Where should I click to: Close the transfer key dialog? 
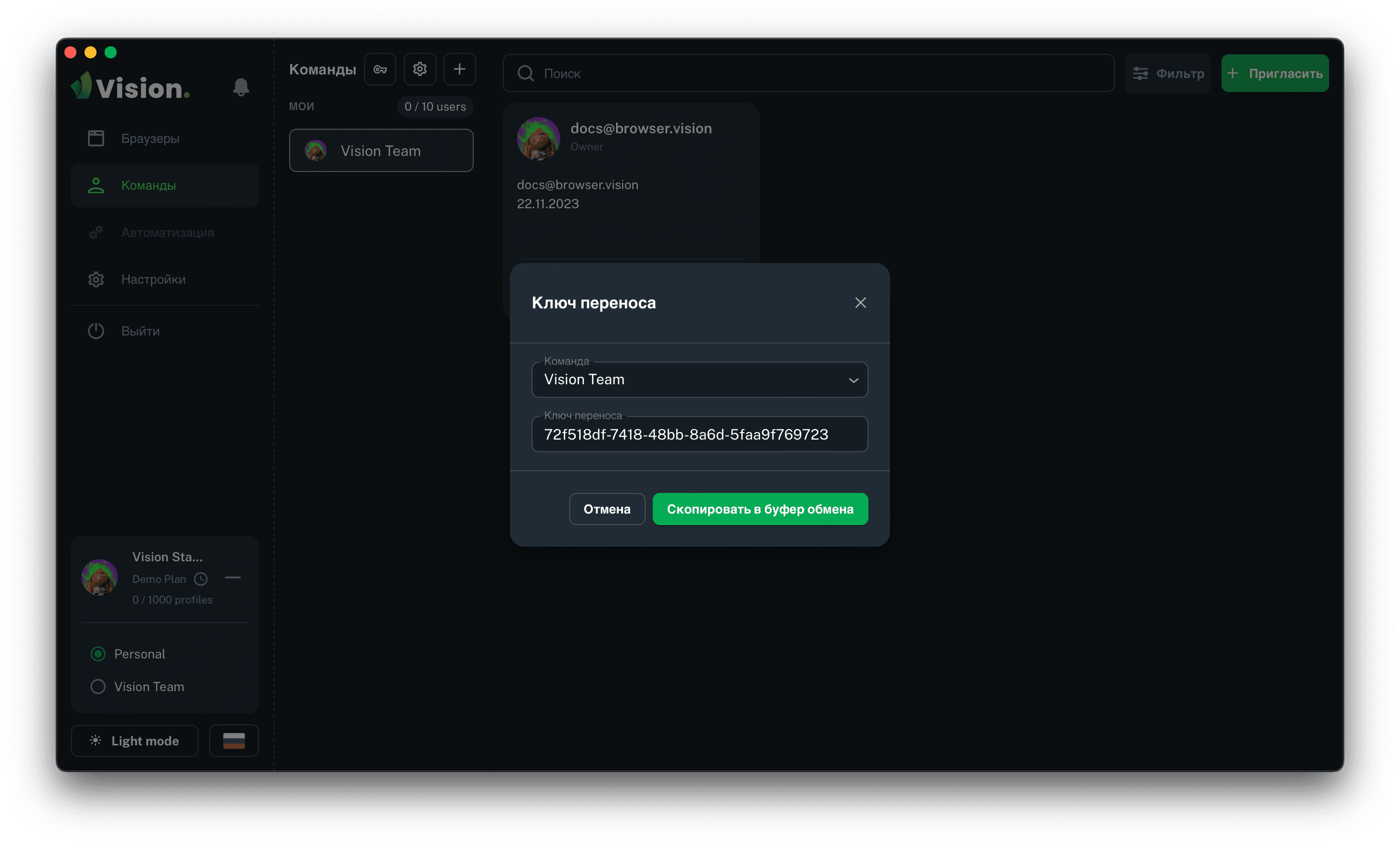click(x=860, y=303)
